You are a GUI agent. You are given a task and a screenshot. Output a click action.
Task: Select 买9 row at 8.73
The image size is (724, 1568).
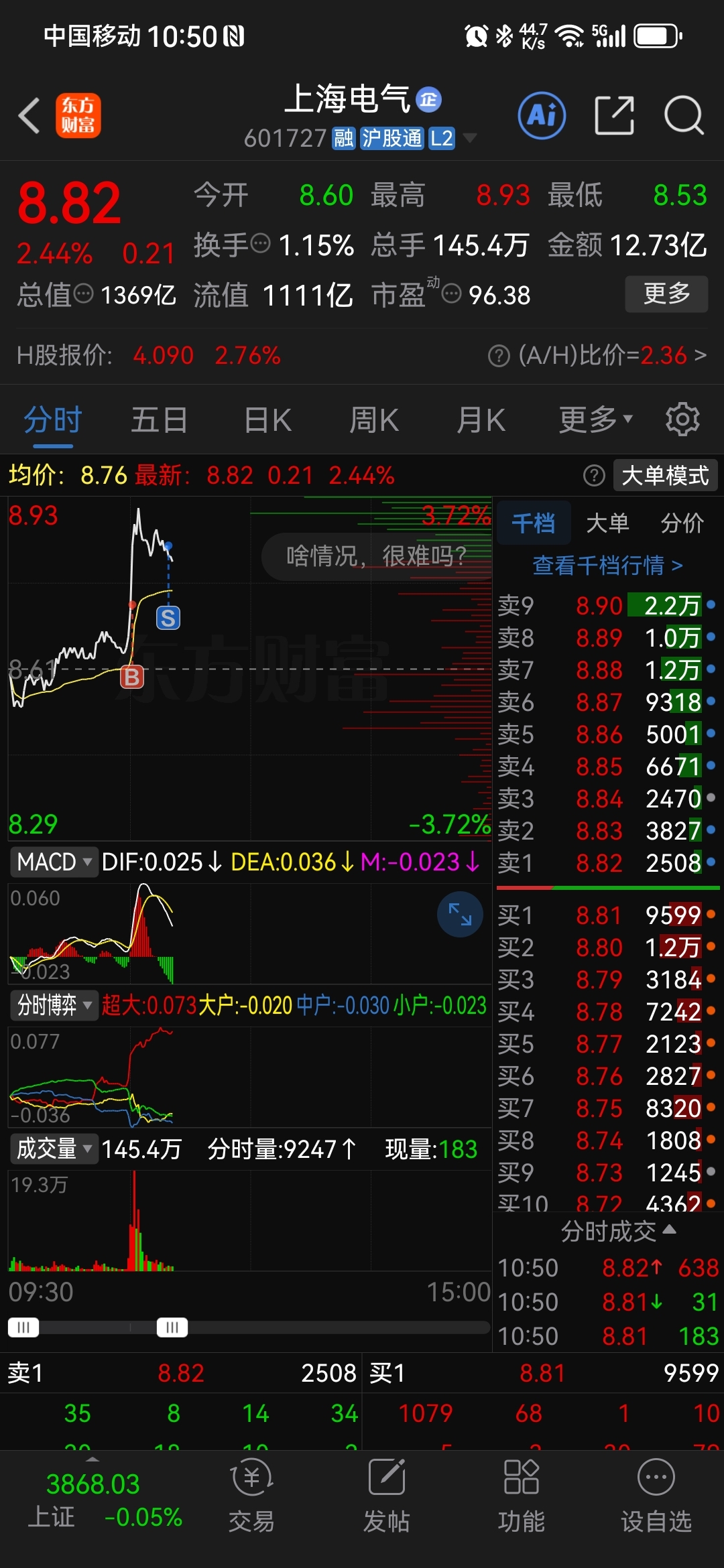tap(607, 1173)
